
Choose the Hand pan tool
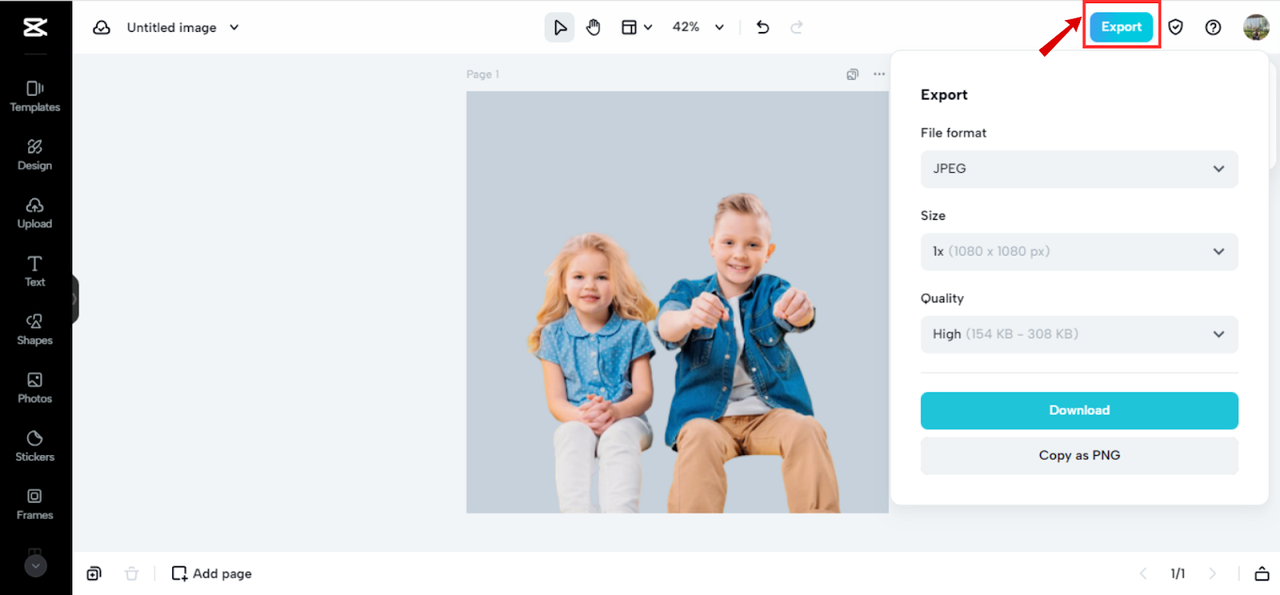pos(593,27)
